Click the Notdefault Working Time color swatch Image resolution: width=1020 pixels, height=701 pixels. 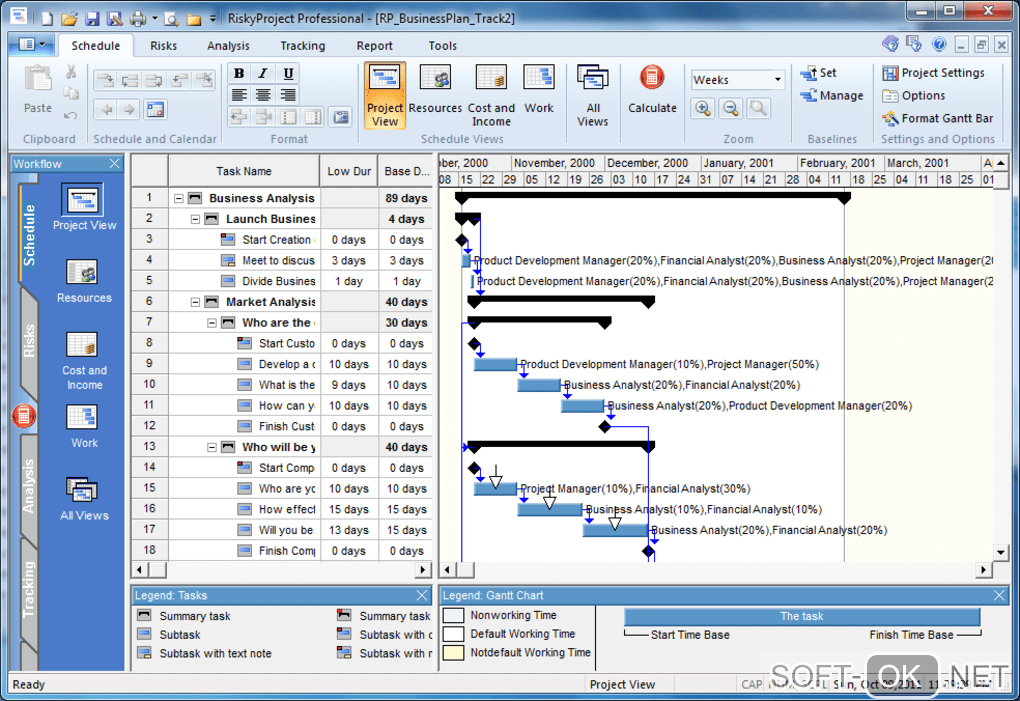(x=453, y=652)
